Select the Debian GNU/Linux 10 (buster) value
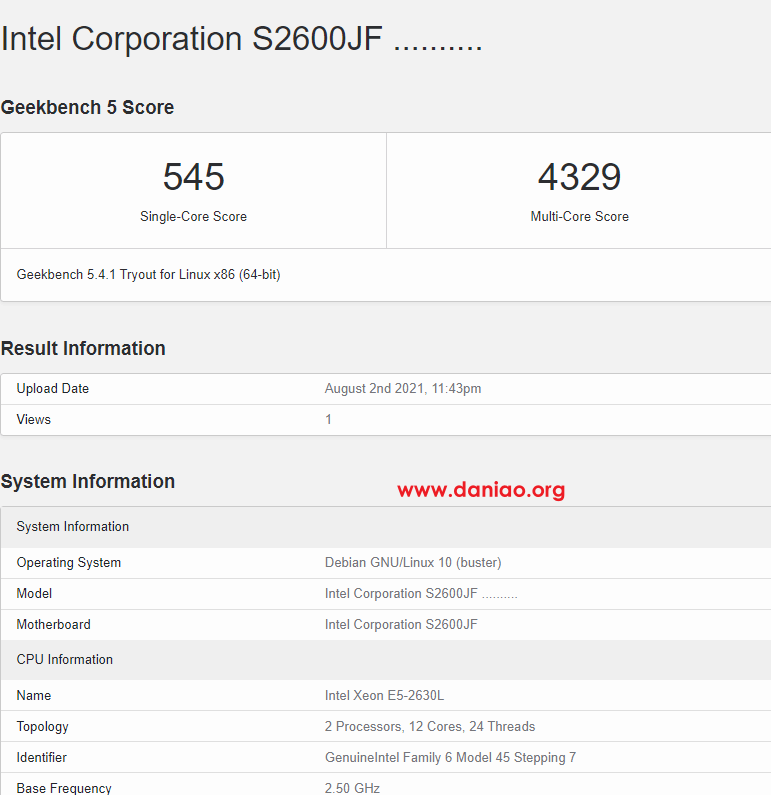 413,563
